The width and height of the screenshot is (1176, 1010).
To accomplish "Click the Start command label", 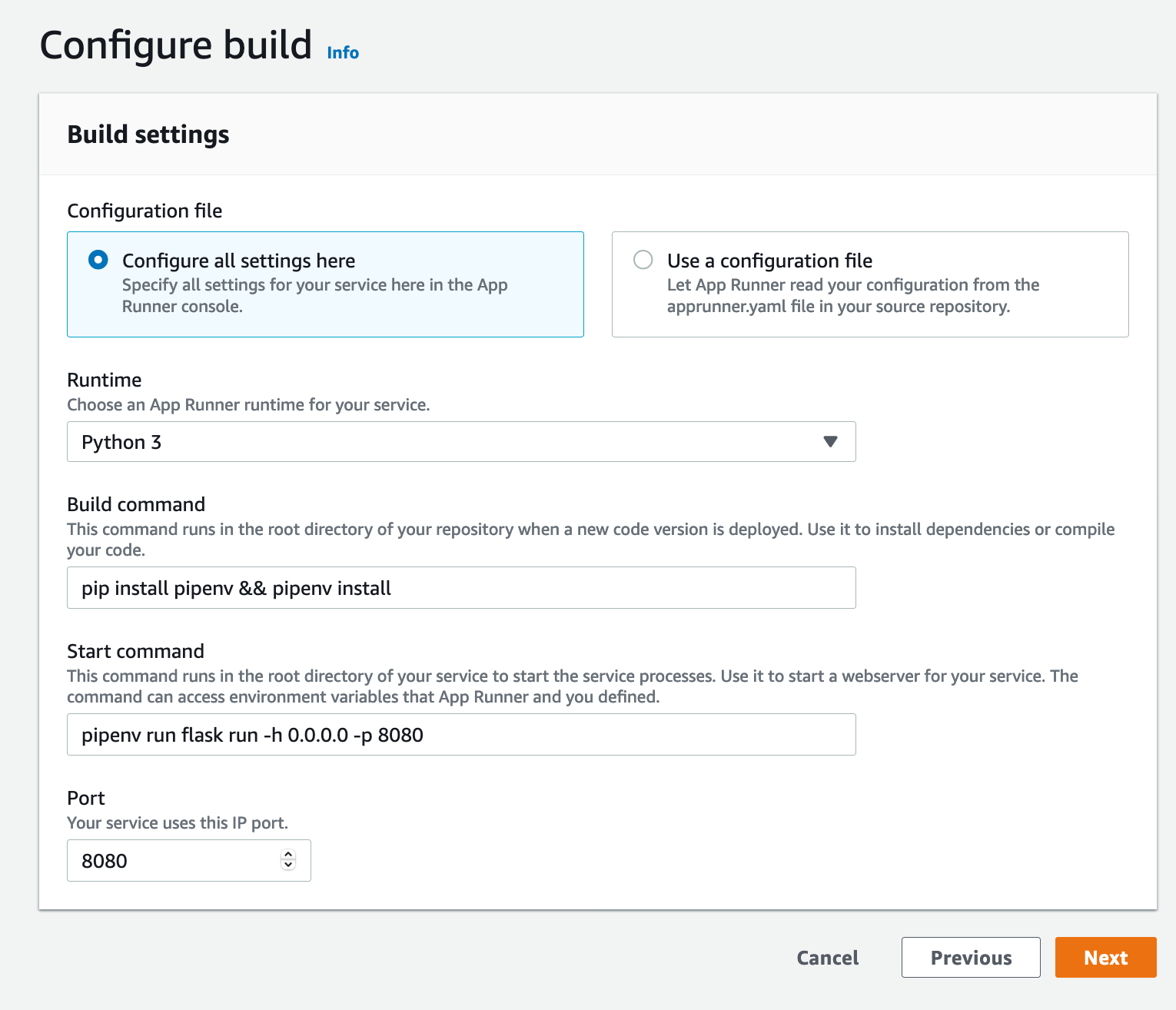I will (135, 651).
